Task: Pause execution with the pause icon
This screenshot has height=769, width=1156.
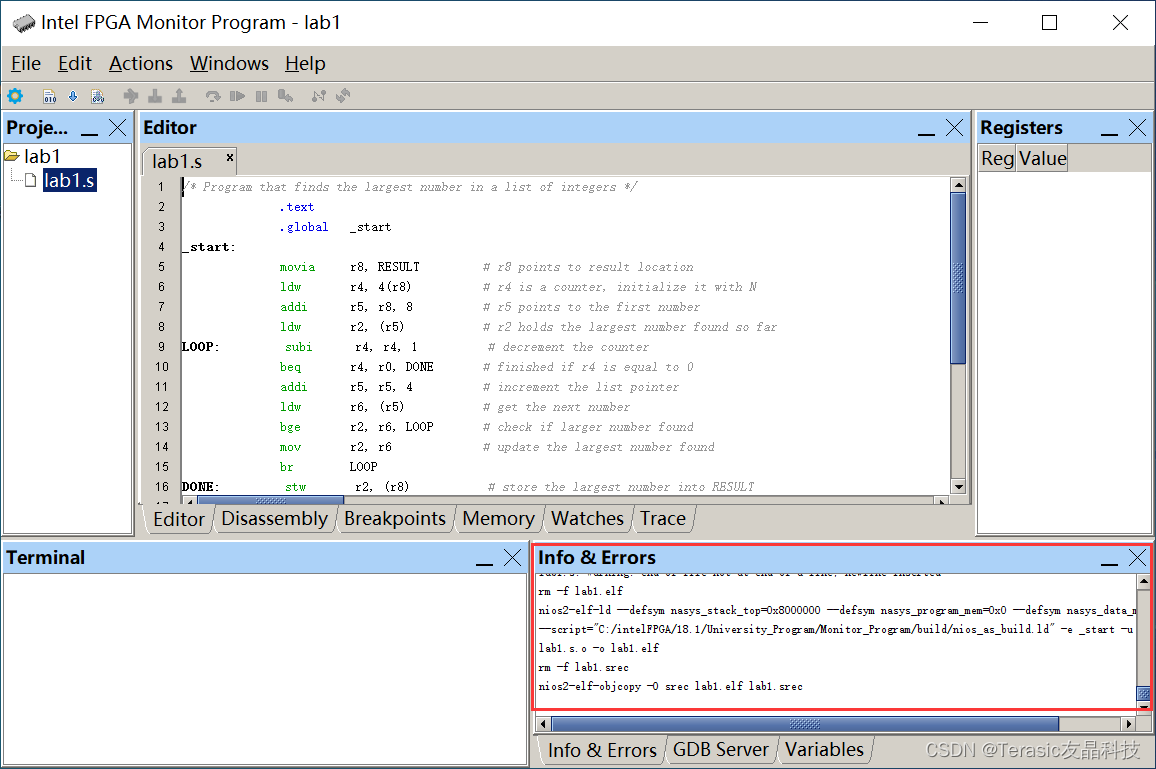Action: click(x=262, y=96)
